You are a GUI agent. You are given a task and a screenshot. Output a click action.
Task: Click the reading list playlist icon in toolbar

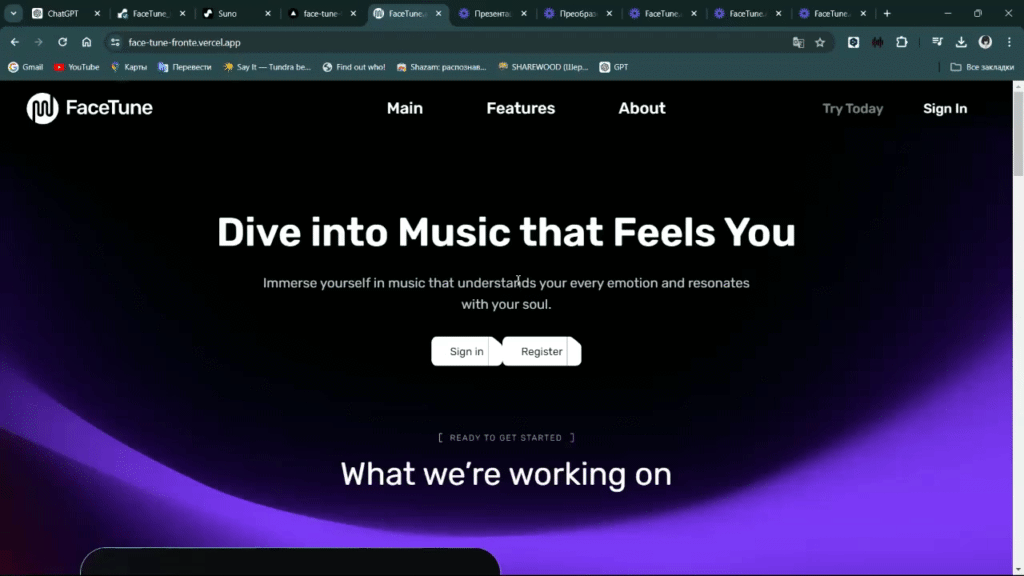[x=936, y=42]
